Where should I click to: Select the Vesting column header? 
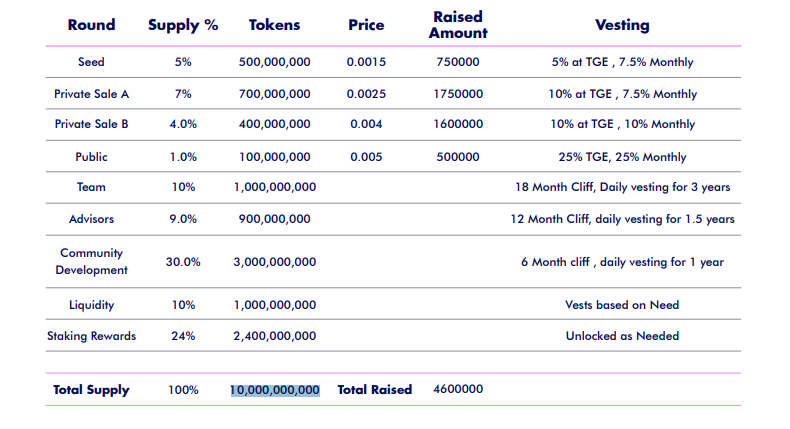622,25
